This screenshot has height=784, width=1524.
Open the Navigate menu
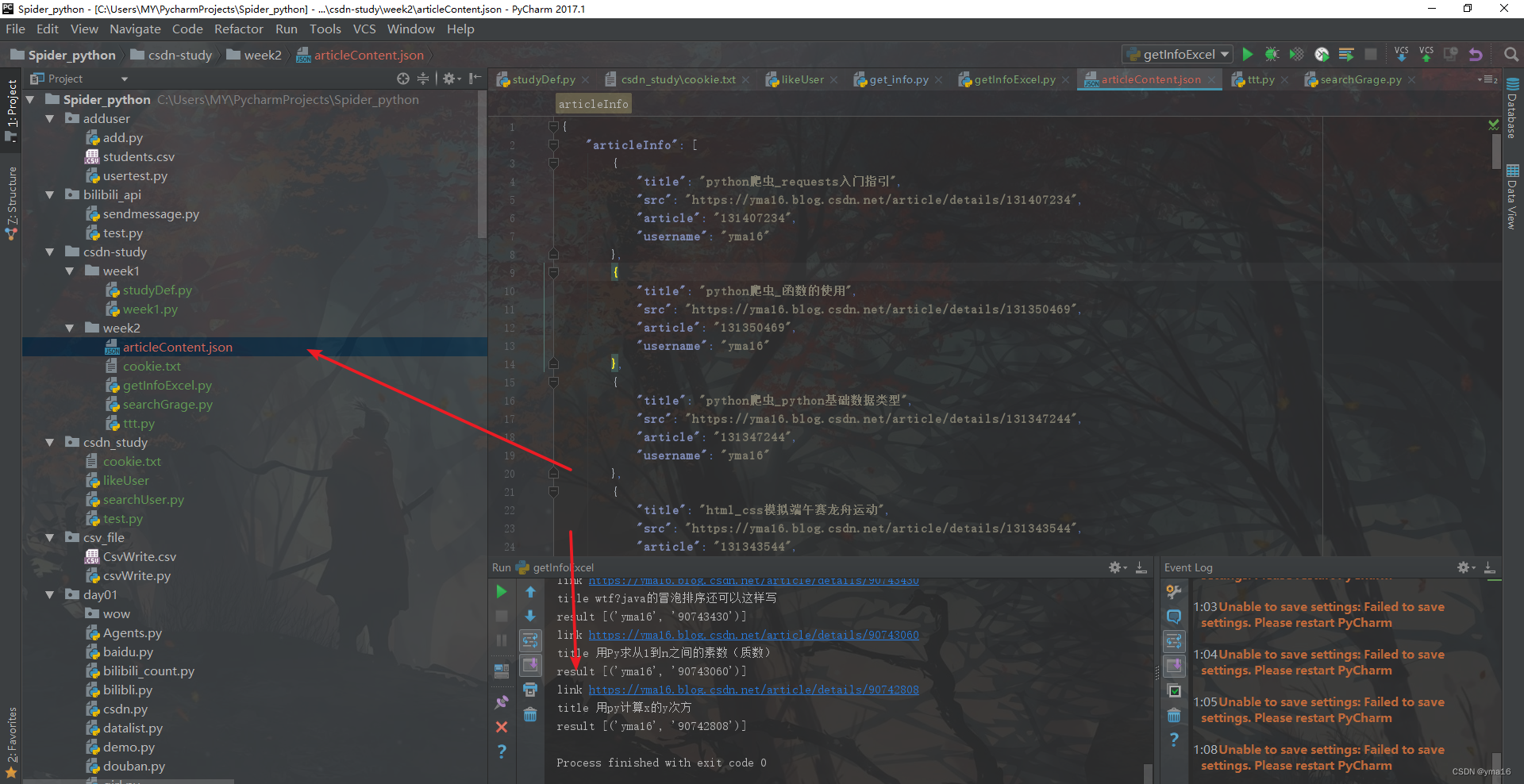click(135, 29)
